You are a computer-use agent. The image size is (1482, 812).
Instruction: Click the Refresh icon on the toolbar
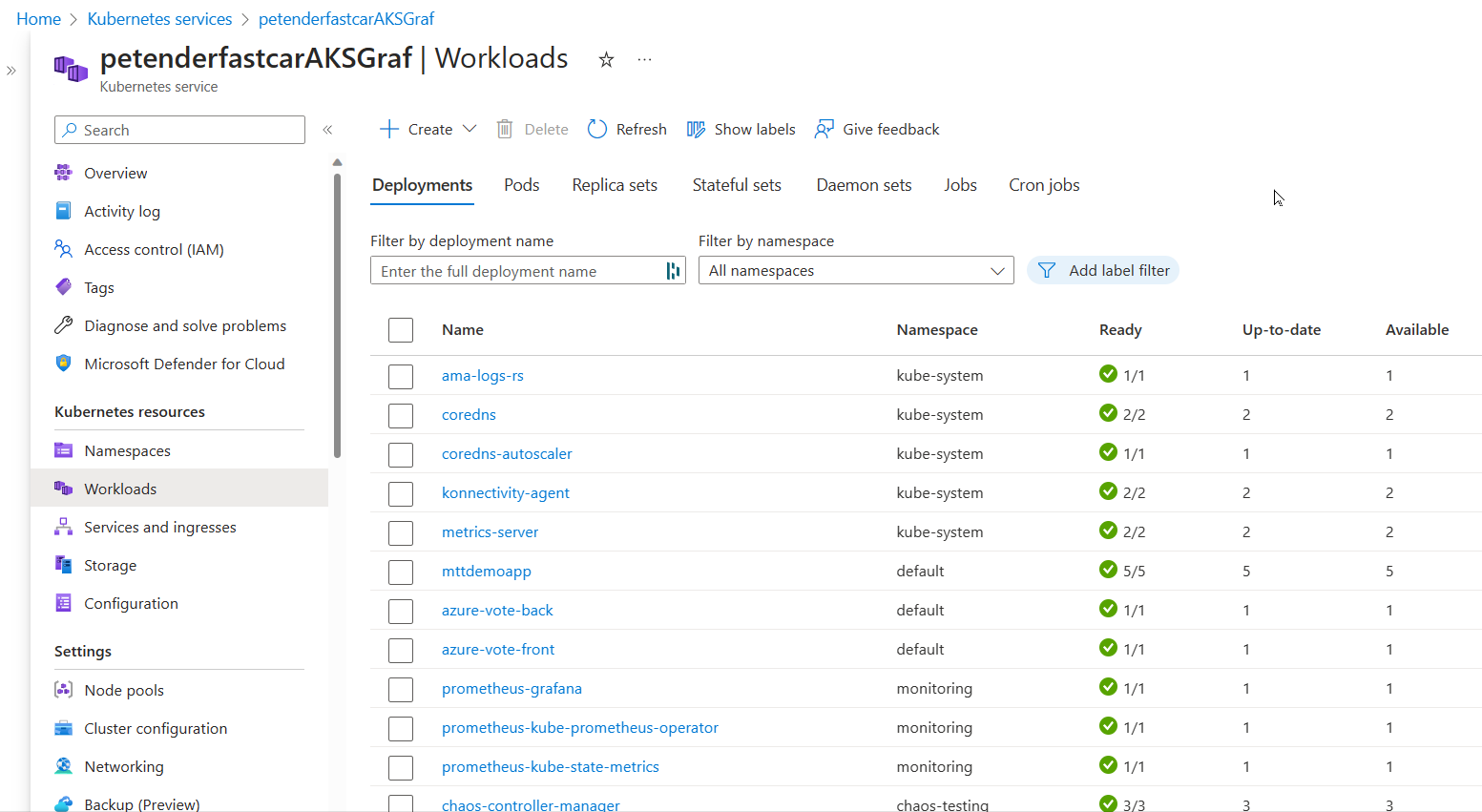pyautogui.click(x=597, y=129)
